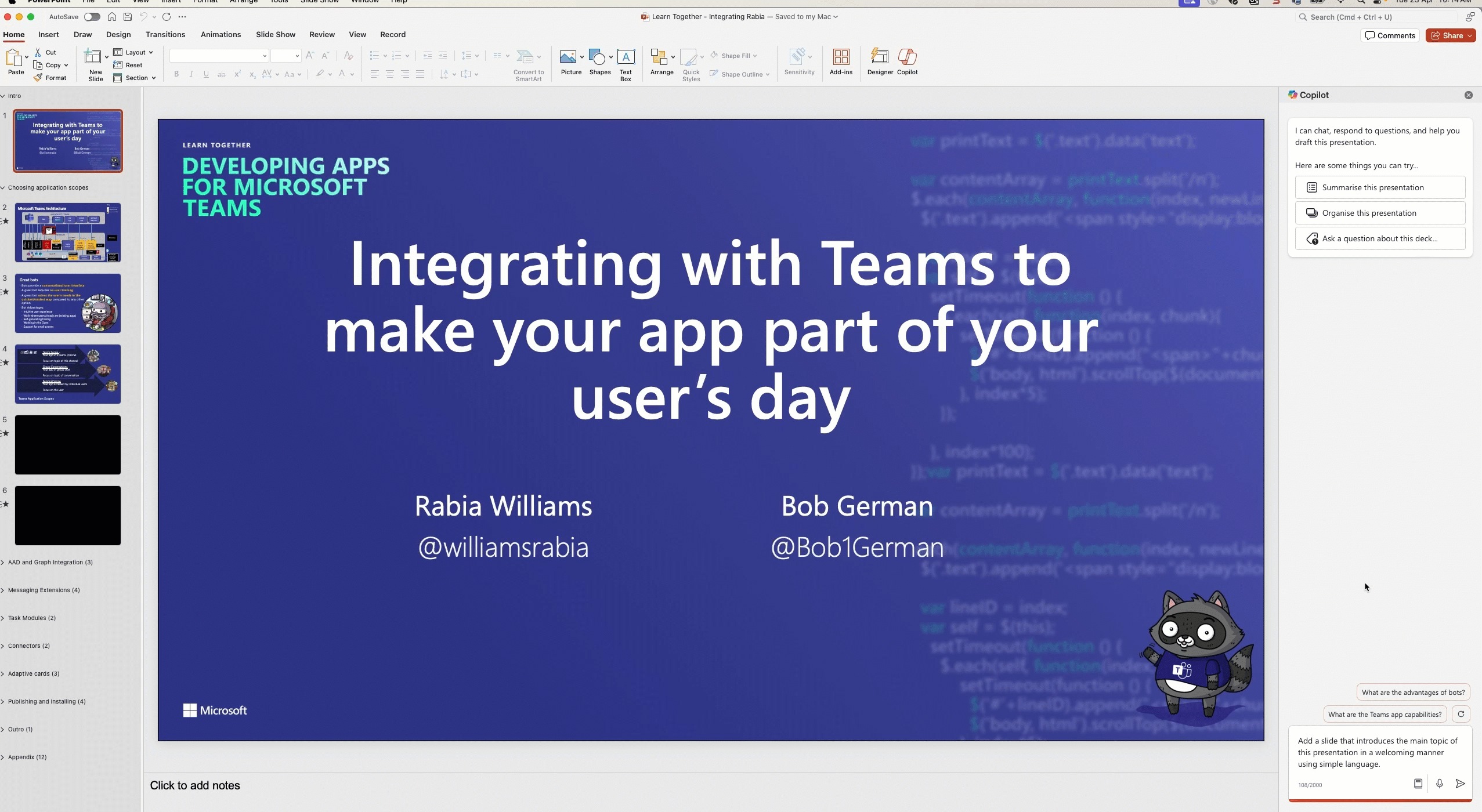
Task: Click Summarise this presentation
Action: tap(1380, 187)
